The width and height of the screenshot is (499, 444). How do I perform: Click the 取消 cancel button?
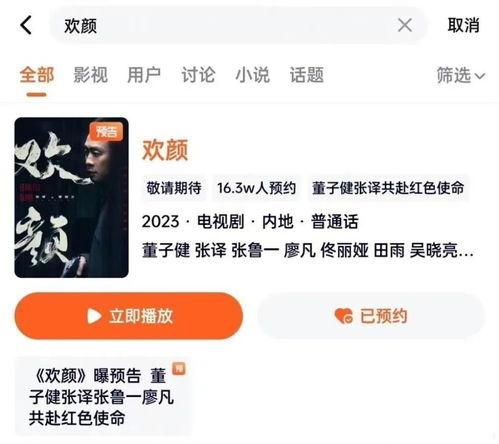463,25
